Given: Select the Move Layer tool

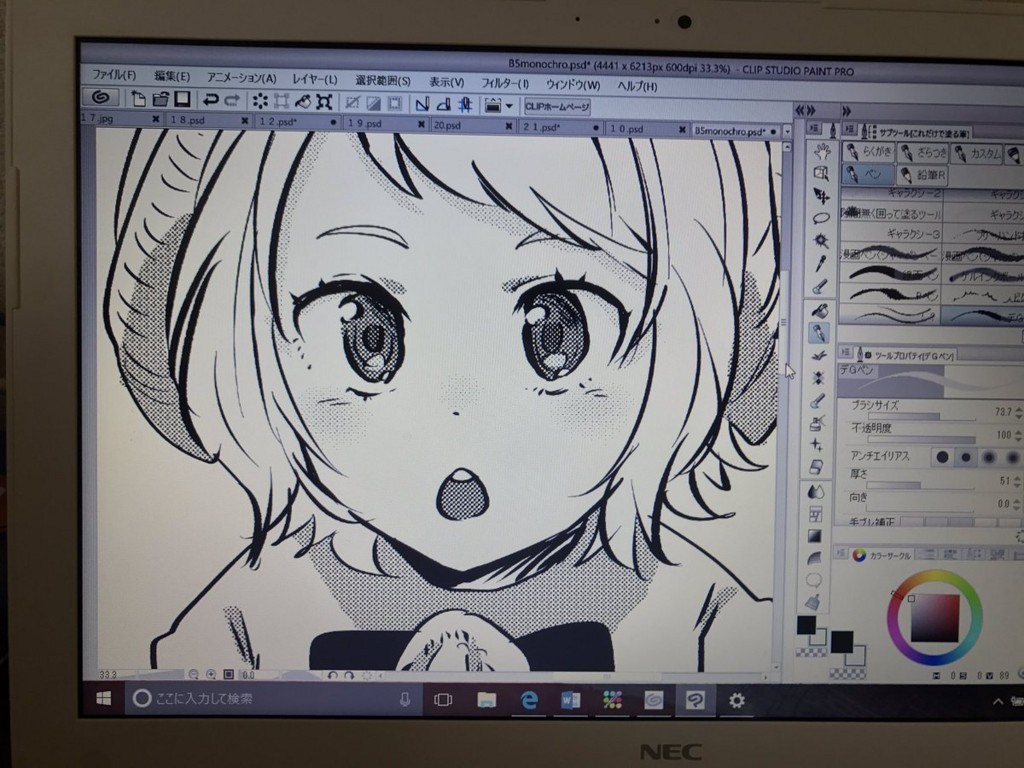Looking at the screenshot, I should (822, 195).
